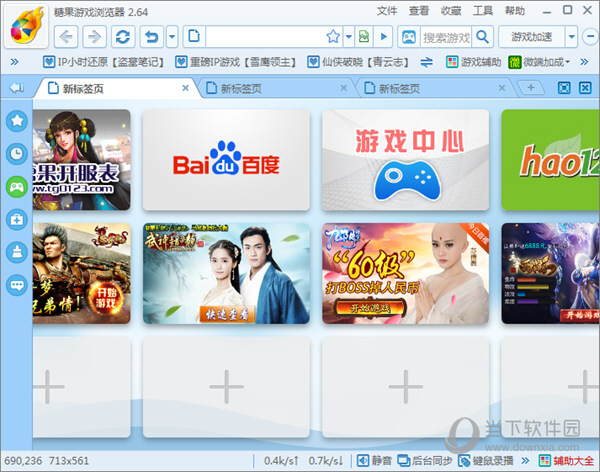Toggle 静音 mute in status bar
This screenshot has width=600, height=472.
click(374, 461)
